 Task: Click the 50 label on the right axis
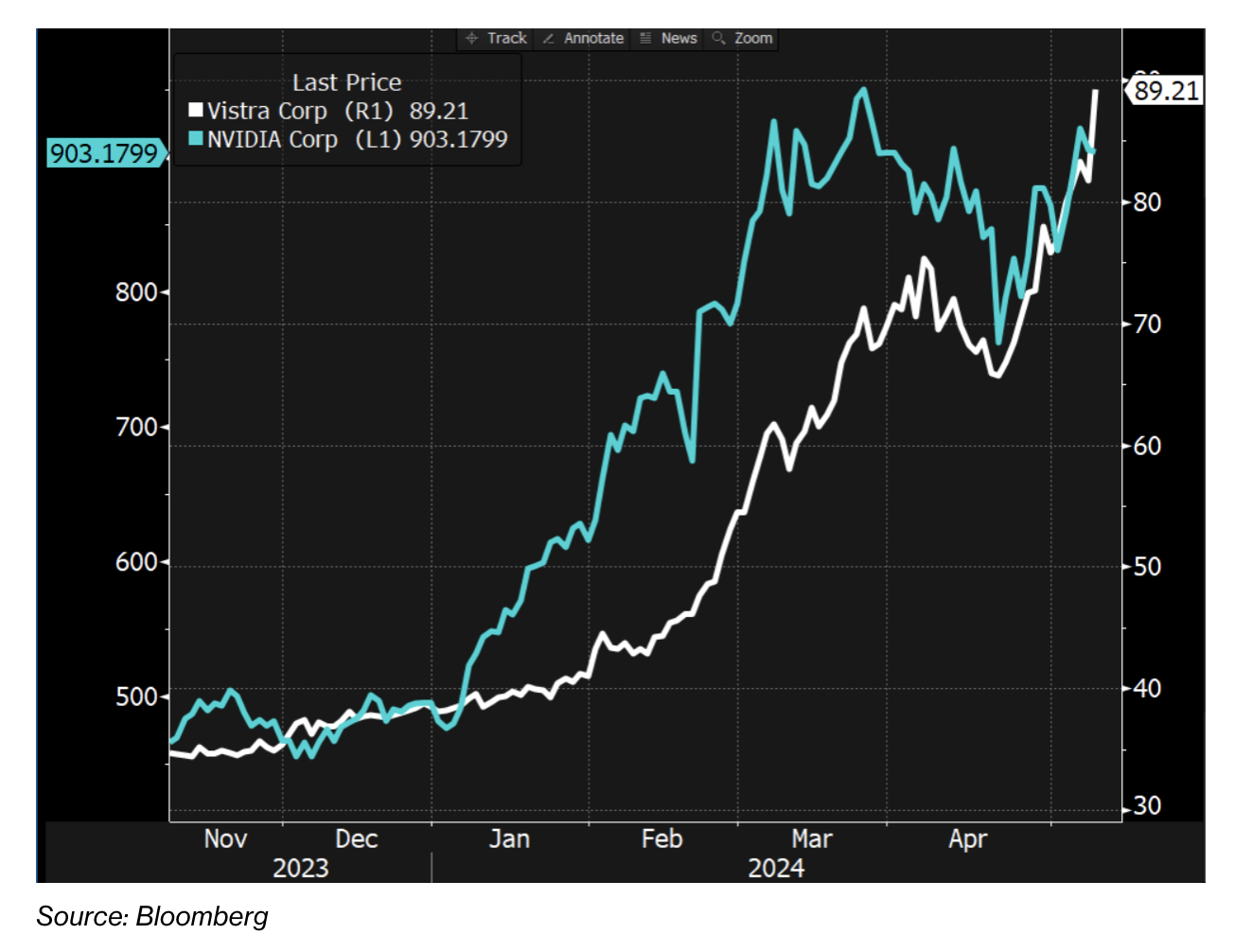pos(1147,567)
